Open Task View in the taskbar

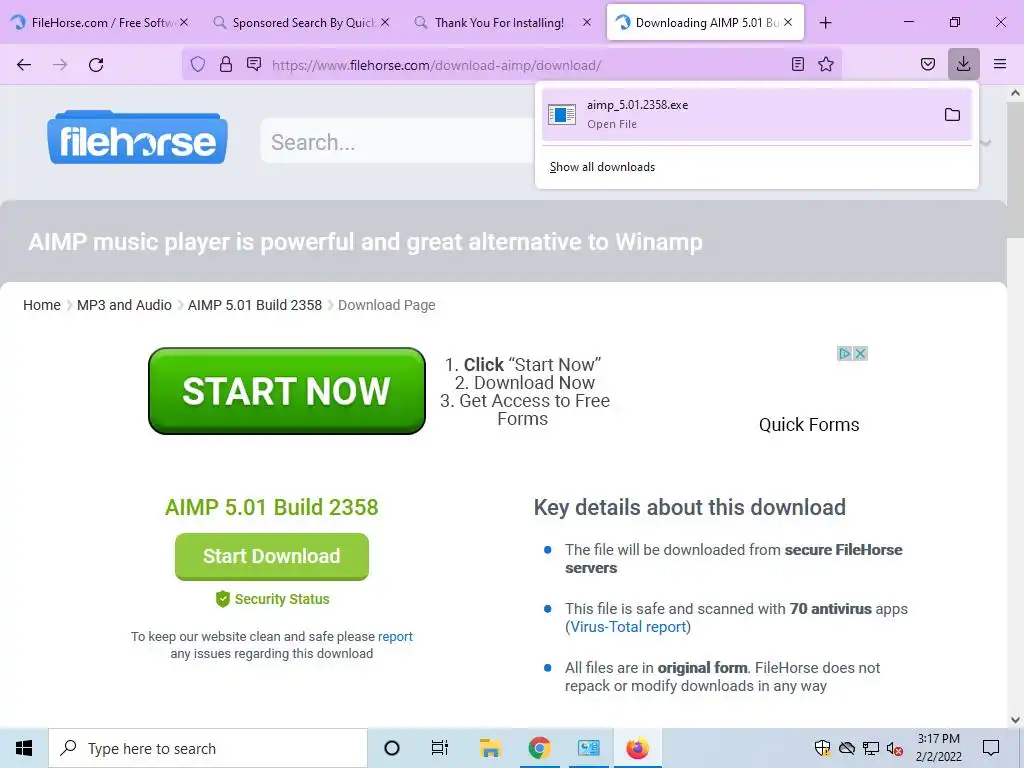[440, 748]
